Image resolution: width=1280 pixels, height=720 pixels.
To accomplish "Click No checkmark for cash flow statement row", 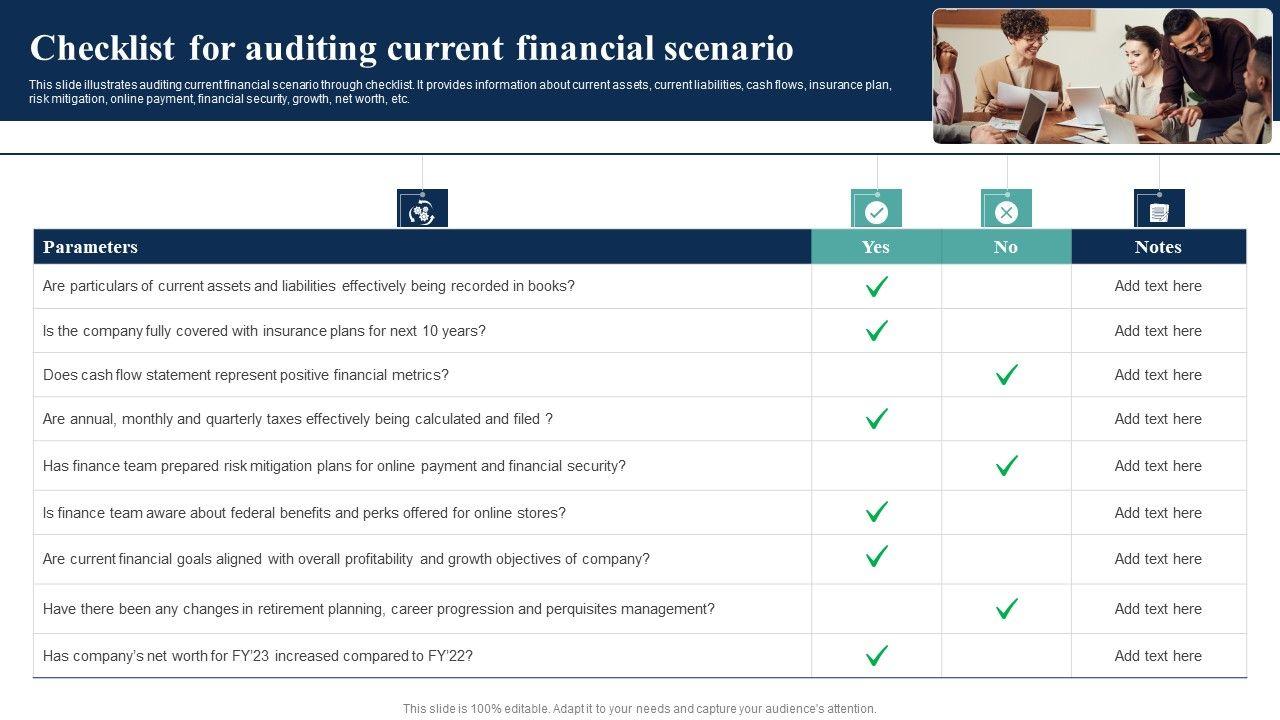I will coord(1007,375).
